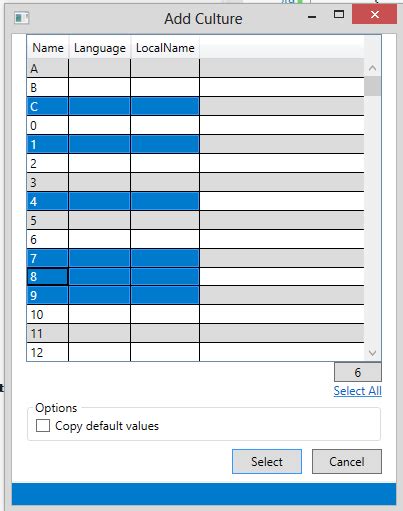Sort by the Language column header
This screenshot has height=511, width=403.
100,48
